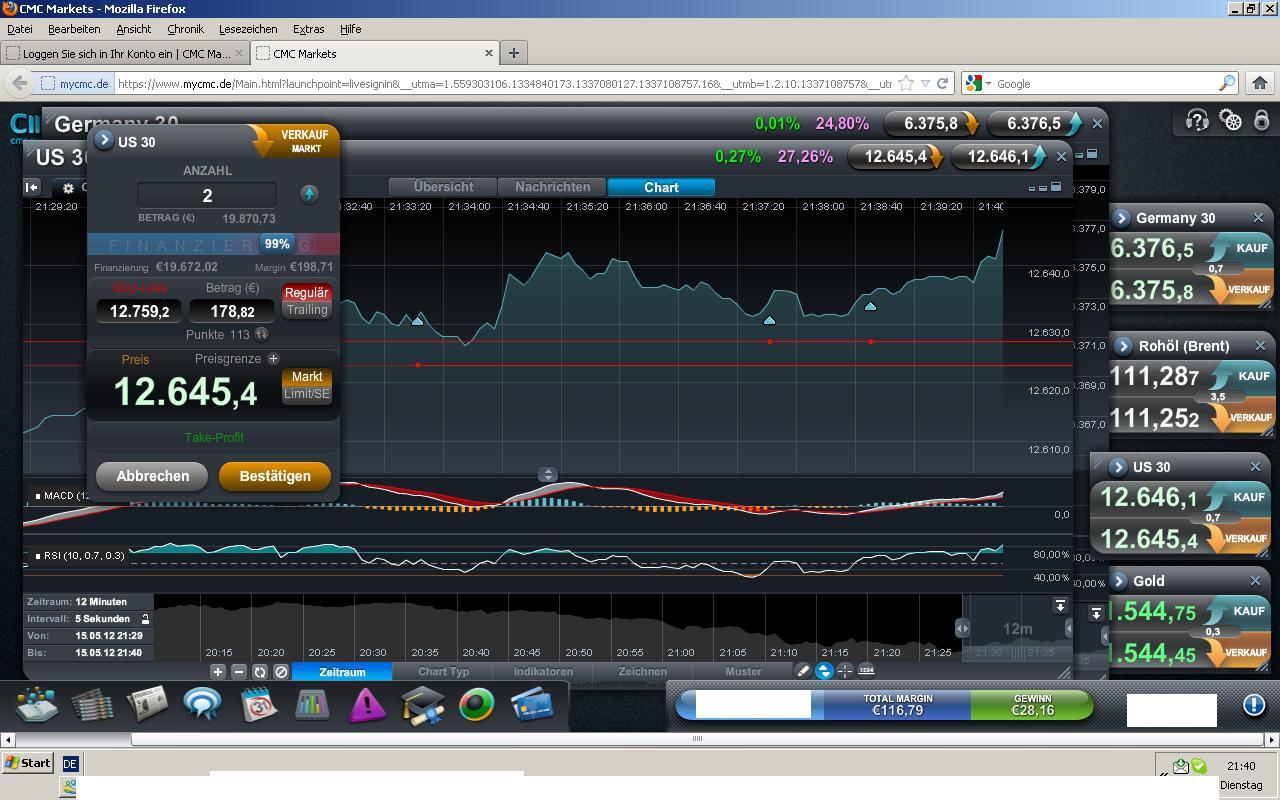Screen dimensions: 1280x800
Task: Click the 1234 values display icon
Action: pos(866,671)
